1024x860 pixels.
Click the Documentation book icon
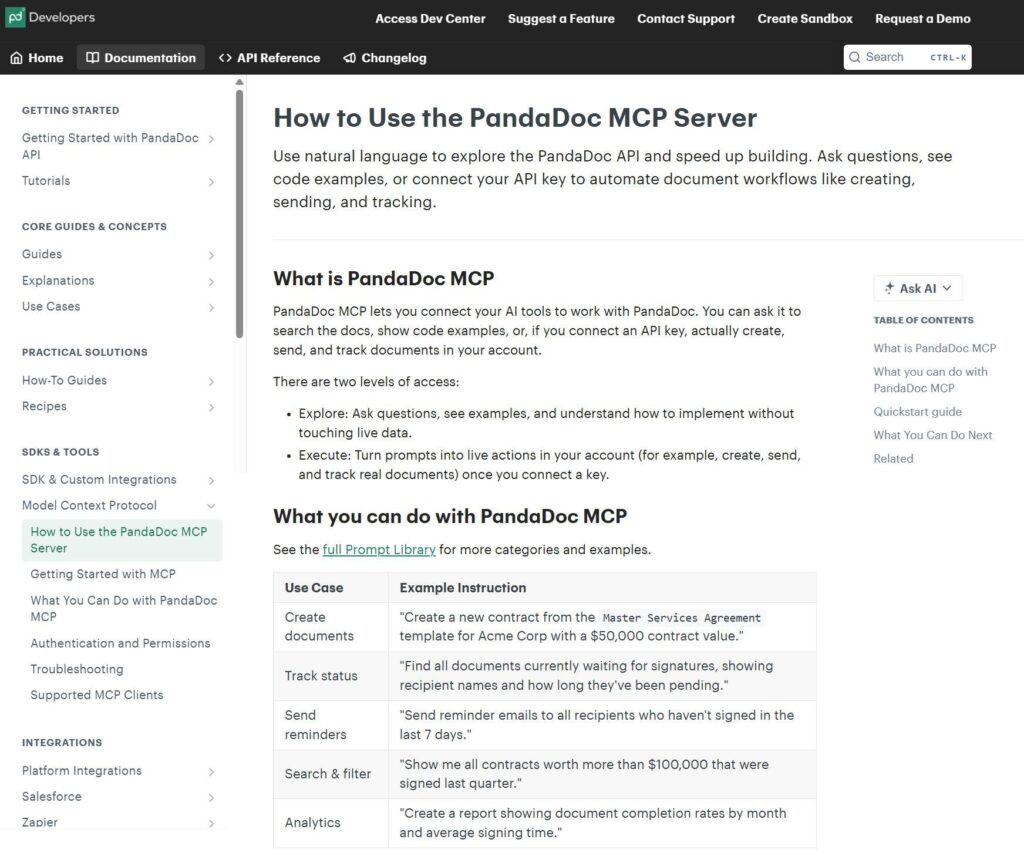click(x=93, y=58)
